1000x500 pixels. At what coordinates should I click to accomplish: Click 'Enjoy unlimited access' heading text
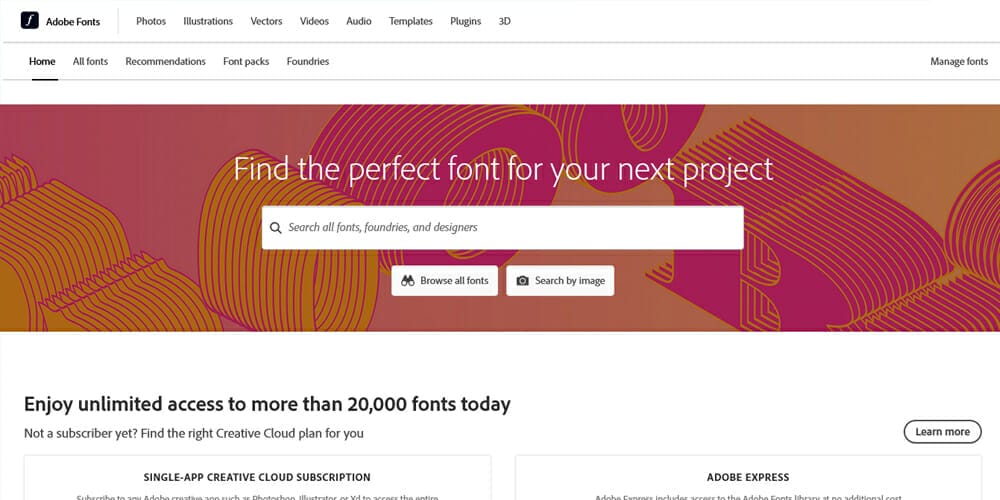pyautogui.click(x=267, y=404)
